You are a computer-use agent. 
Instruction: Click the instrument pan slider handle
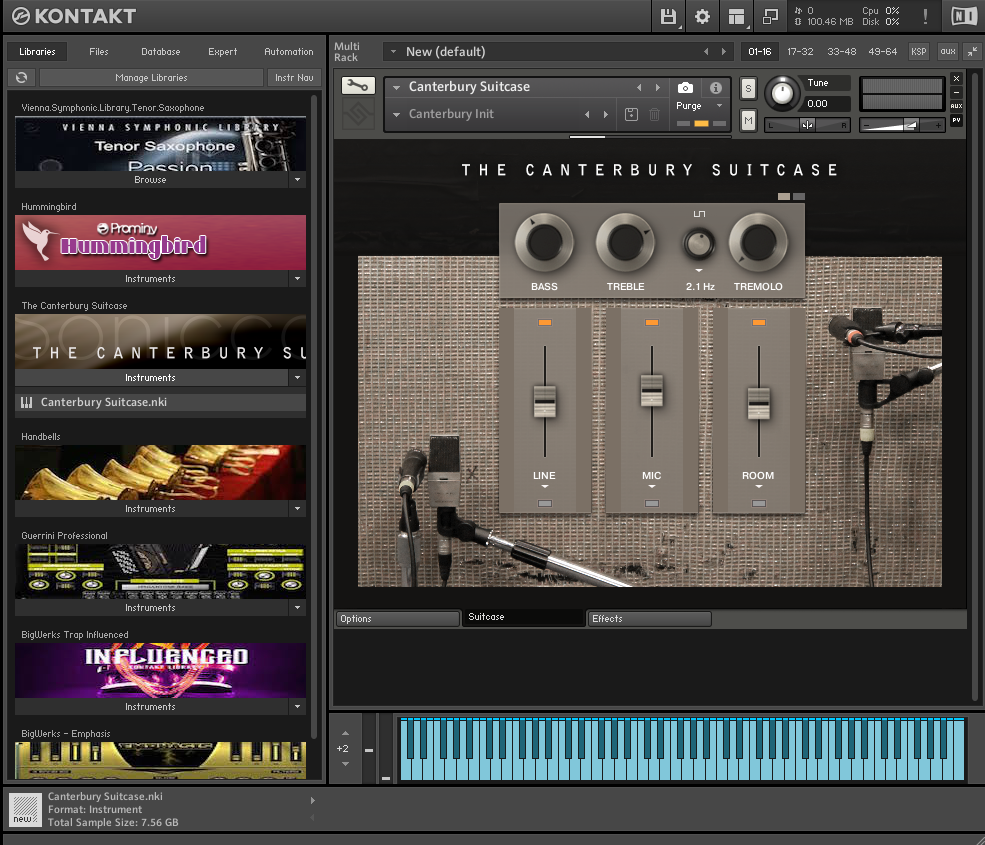coord(807,125)
